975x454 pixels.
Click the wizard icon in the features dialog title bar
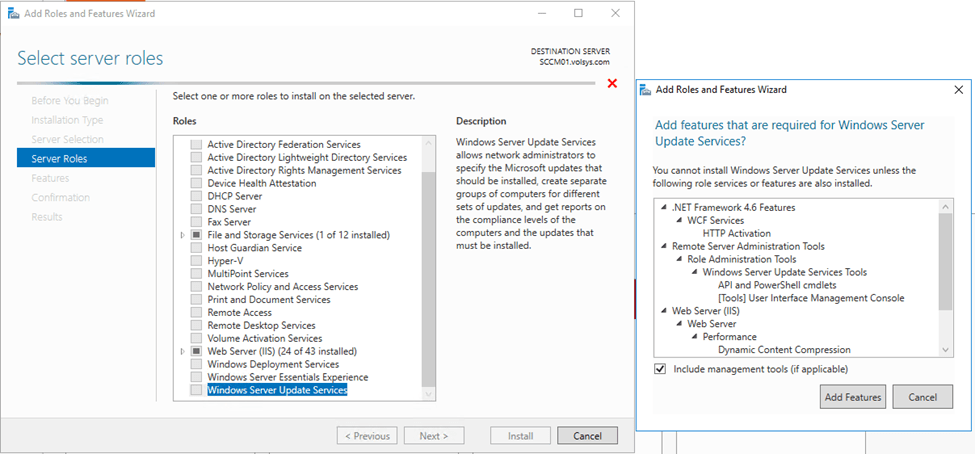[x=644, y=89]
